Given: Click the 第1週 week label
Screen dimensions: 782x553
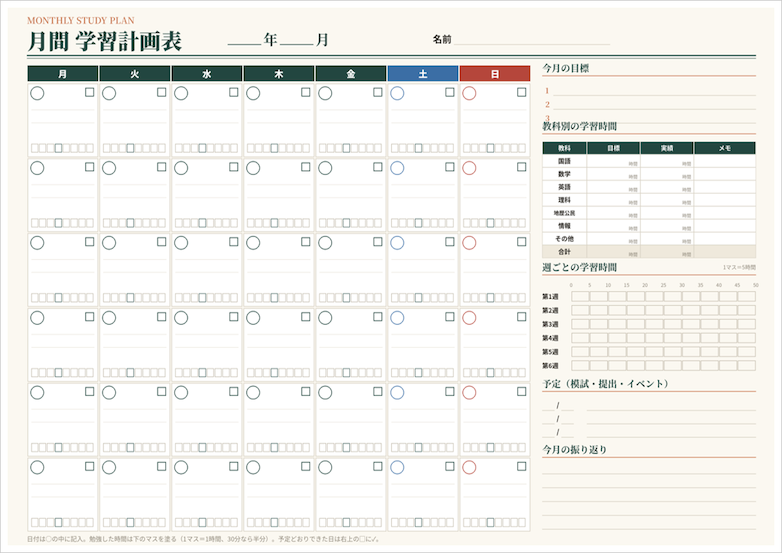Looking at the screenshot, I should (551, 297).
